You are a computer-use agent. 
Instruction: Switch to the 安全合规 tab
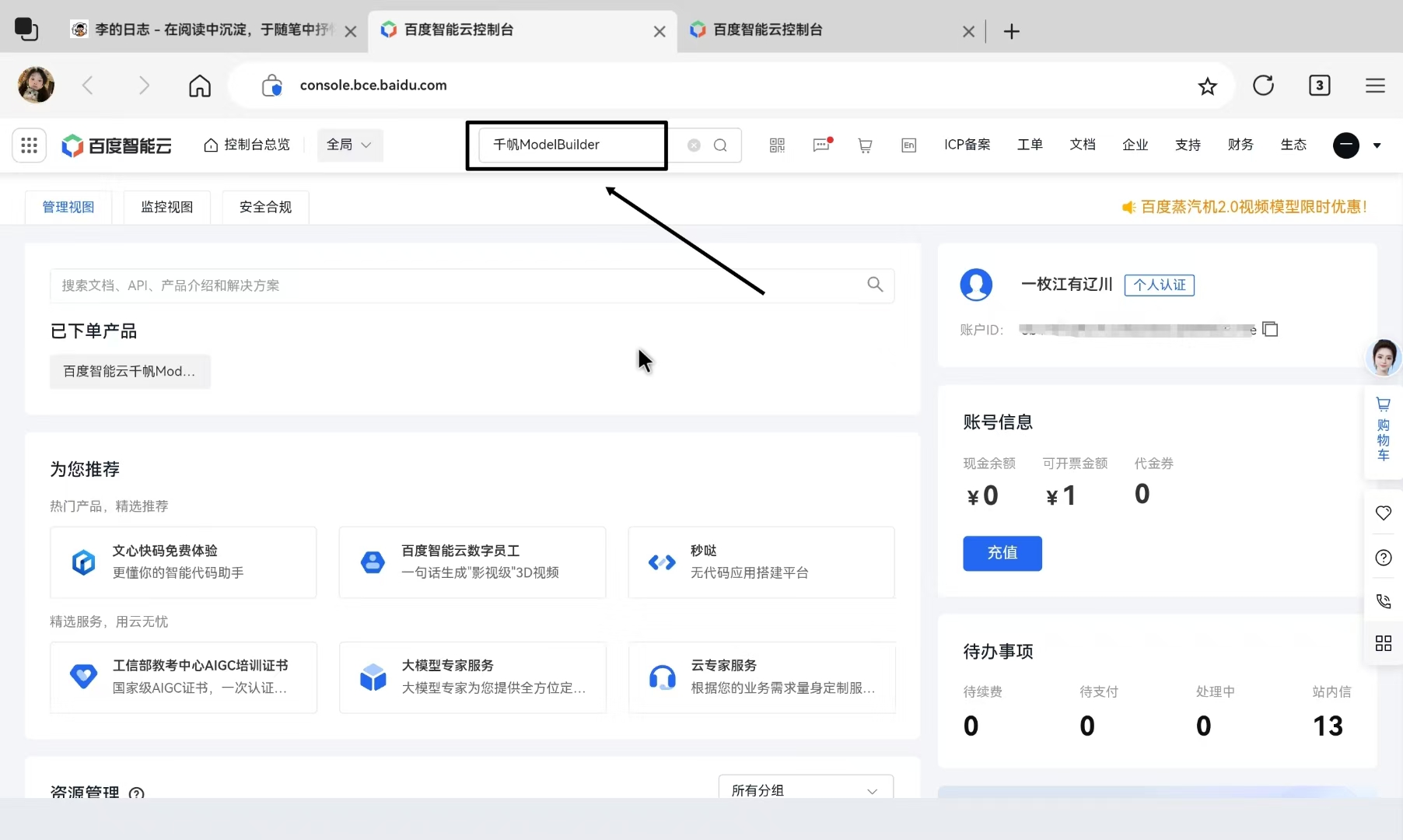pos(265,207)
